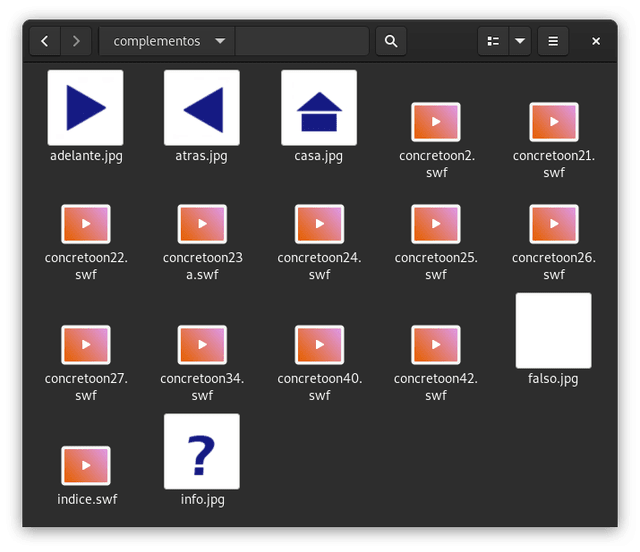Select the info.jpg question mark thumbnail
Viewport: 640px width, 552px height.
[x=202, y=451]
